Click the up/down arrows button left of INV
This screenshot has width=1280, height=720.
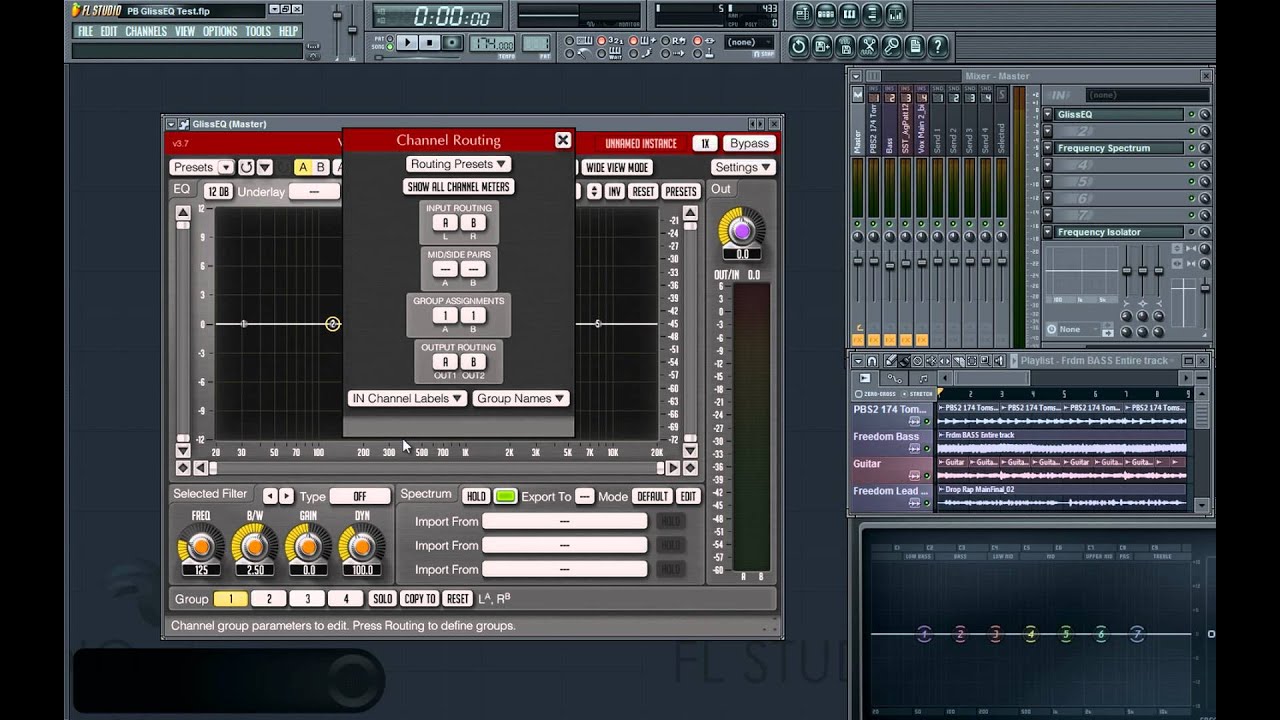tap(594, 191)
